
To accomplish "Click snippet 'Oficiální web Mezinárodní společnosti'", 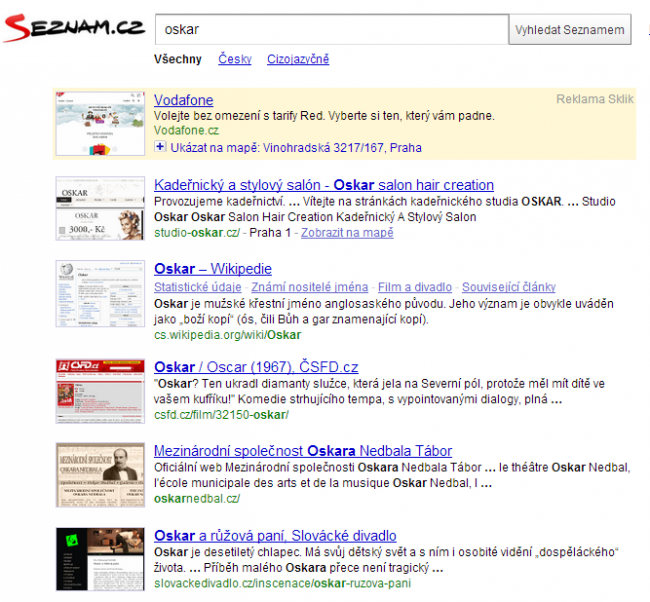I will tap(392, 475).
